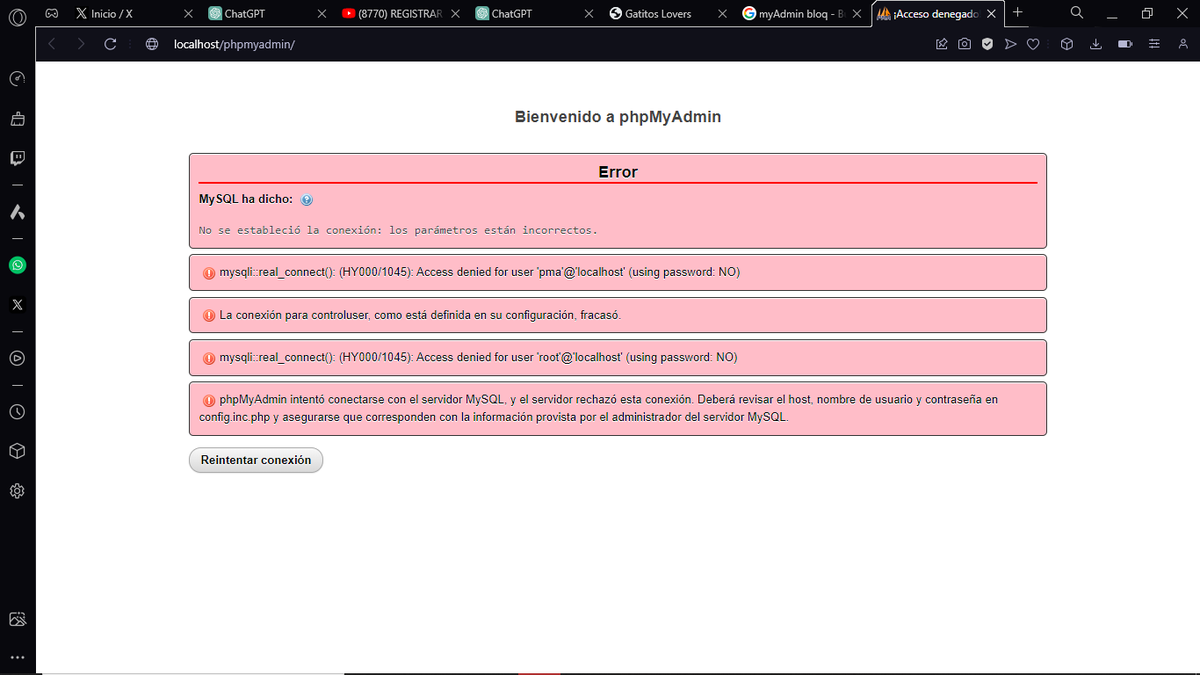Open Twitch panel in sidebar
Viewport: 1200px width, 675px height.
[17, 158]
